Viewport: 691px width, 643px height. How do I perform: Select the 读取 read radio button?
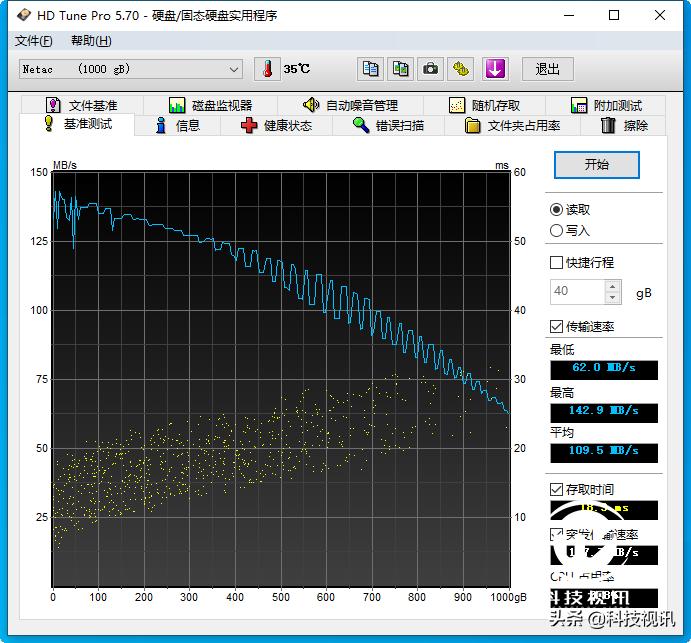pos(557,209)
